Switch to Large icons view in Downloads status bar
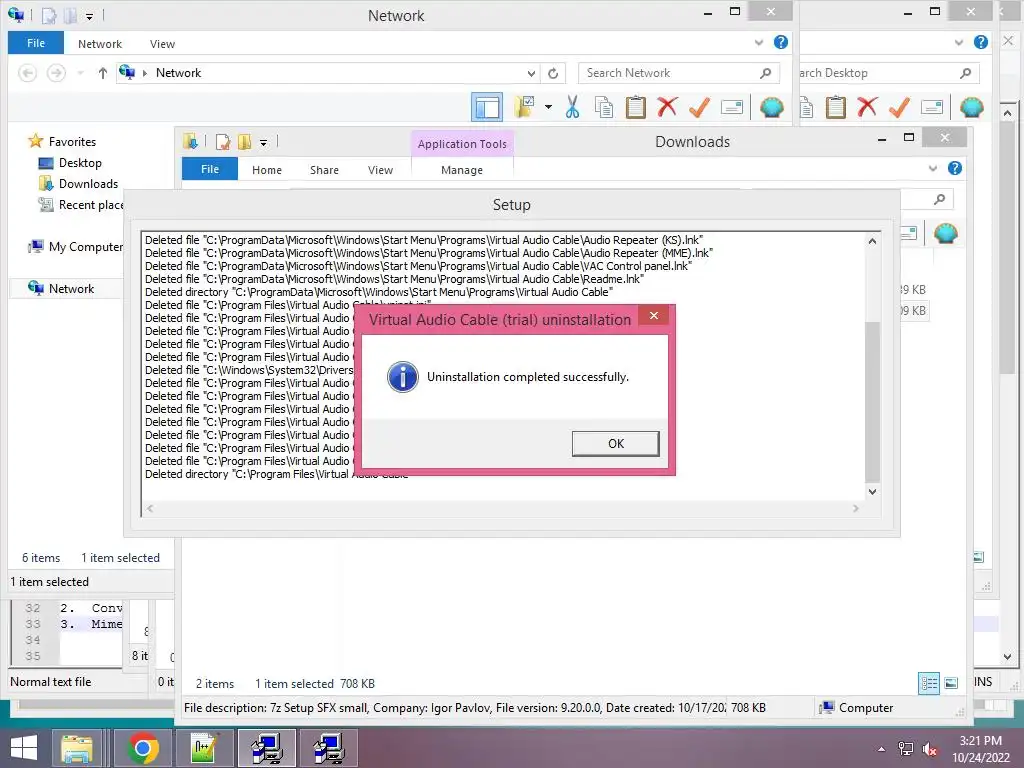Image resolution: width=1024 pixels, height=768 pixels. coord(952,684)
